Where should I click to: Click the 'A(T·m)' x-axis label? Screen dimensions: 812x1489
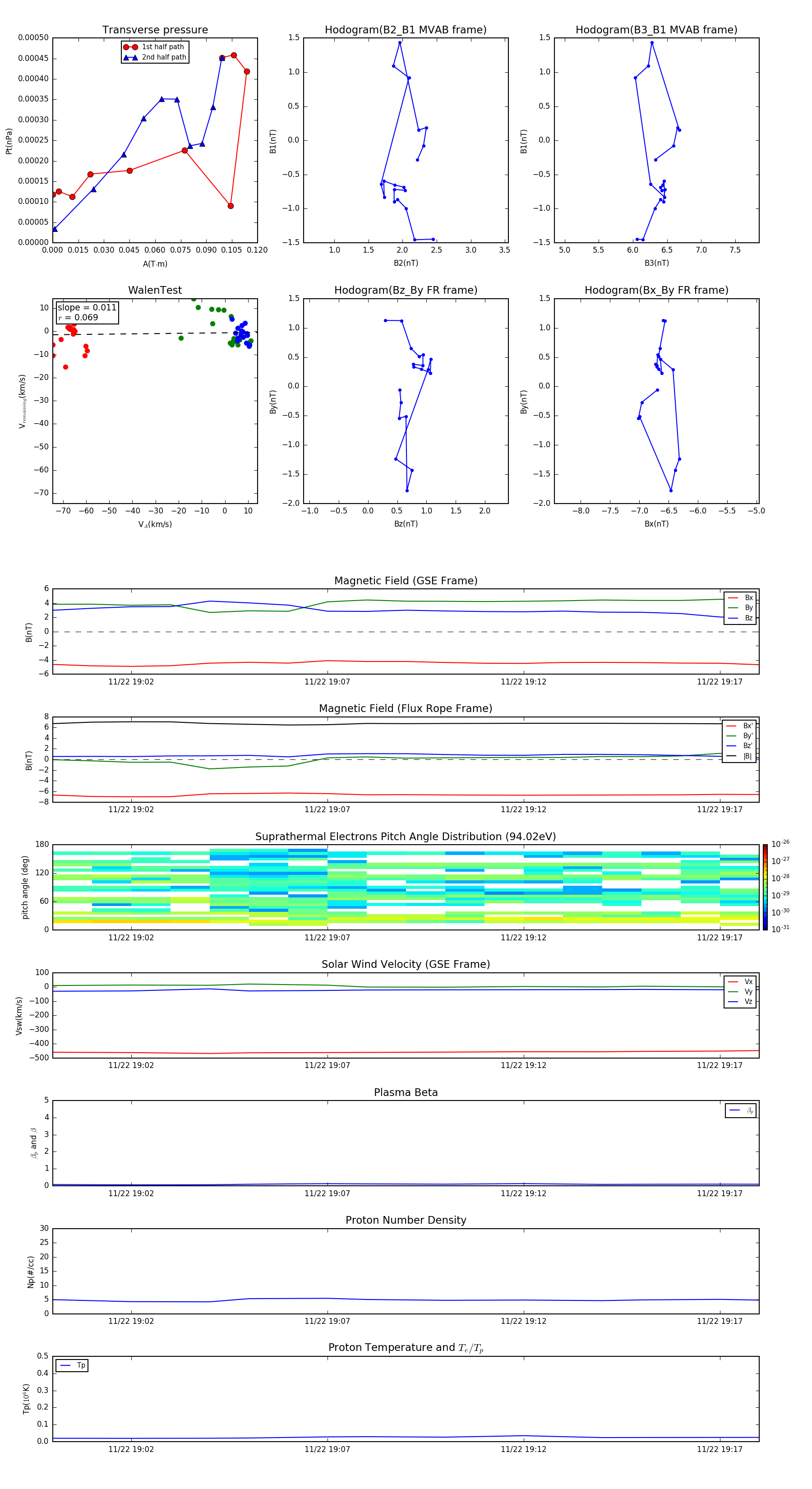pos(155,264)
